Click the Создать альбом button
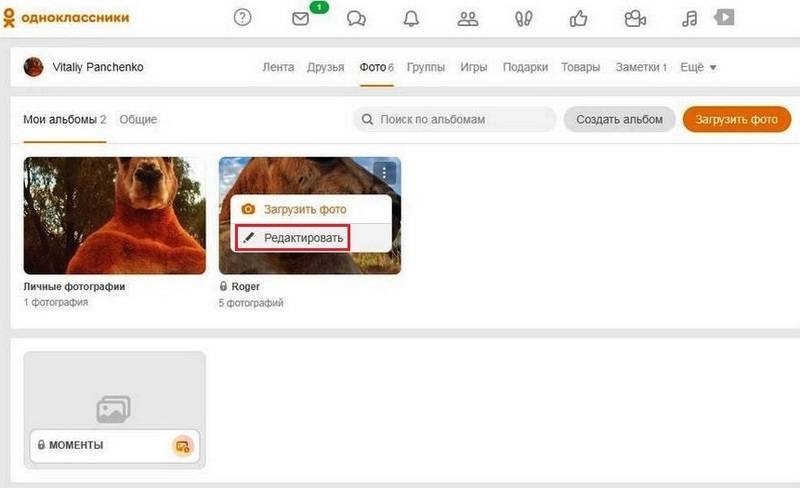This screenshot has width=800, height=488. [619, 119]
